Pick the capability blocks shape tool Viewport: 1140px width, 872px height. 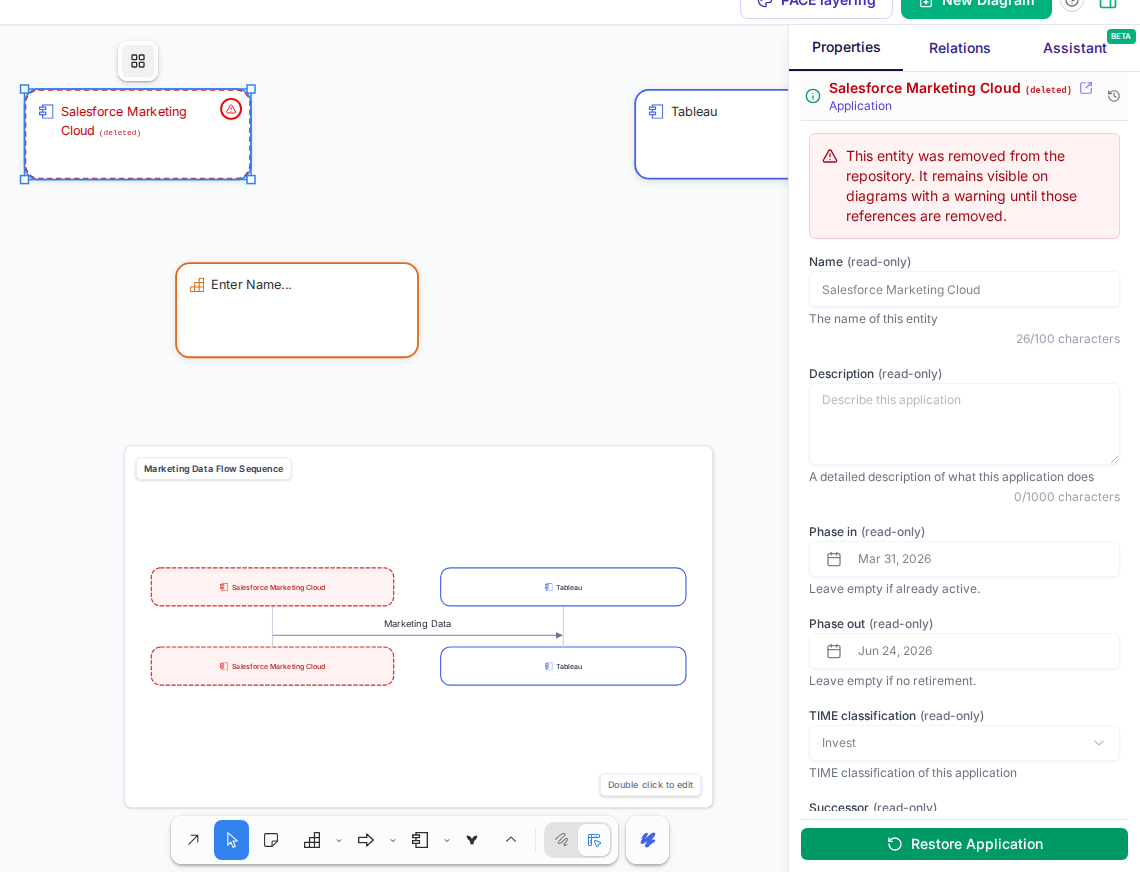(312, 840)
